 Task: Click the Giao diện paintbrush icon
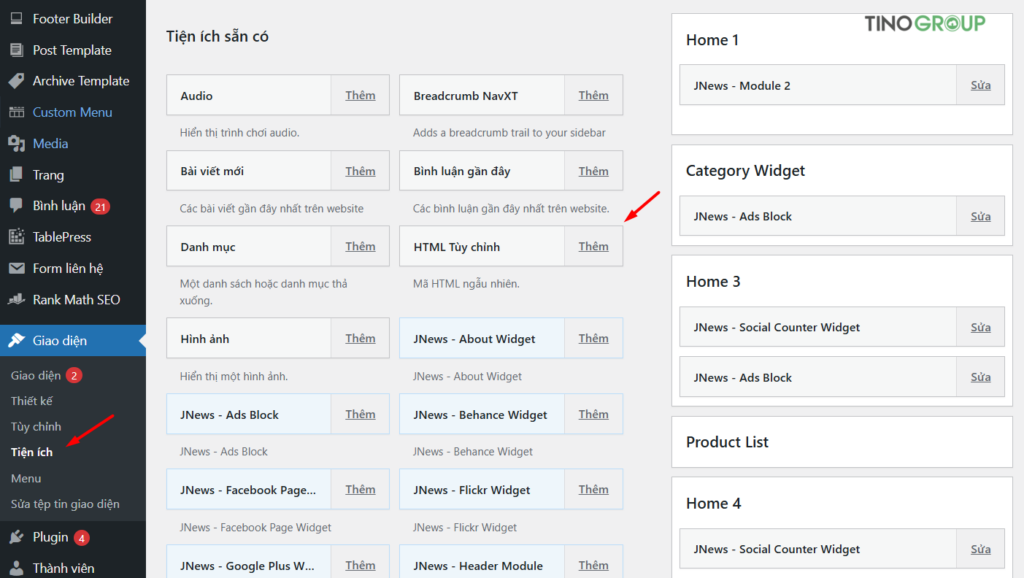tap(16, 340)
